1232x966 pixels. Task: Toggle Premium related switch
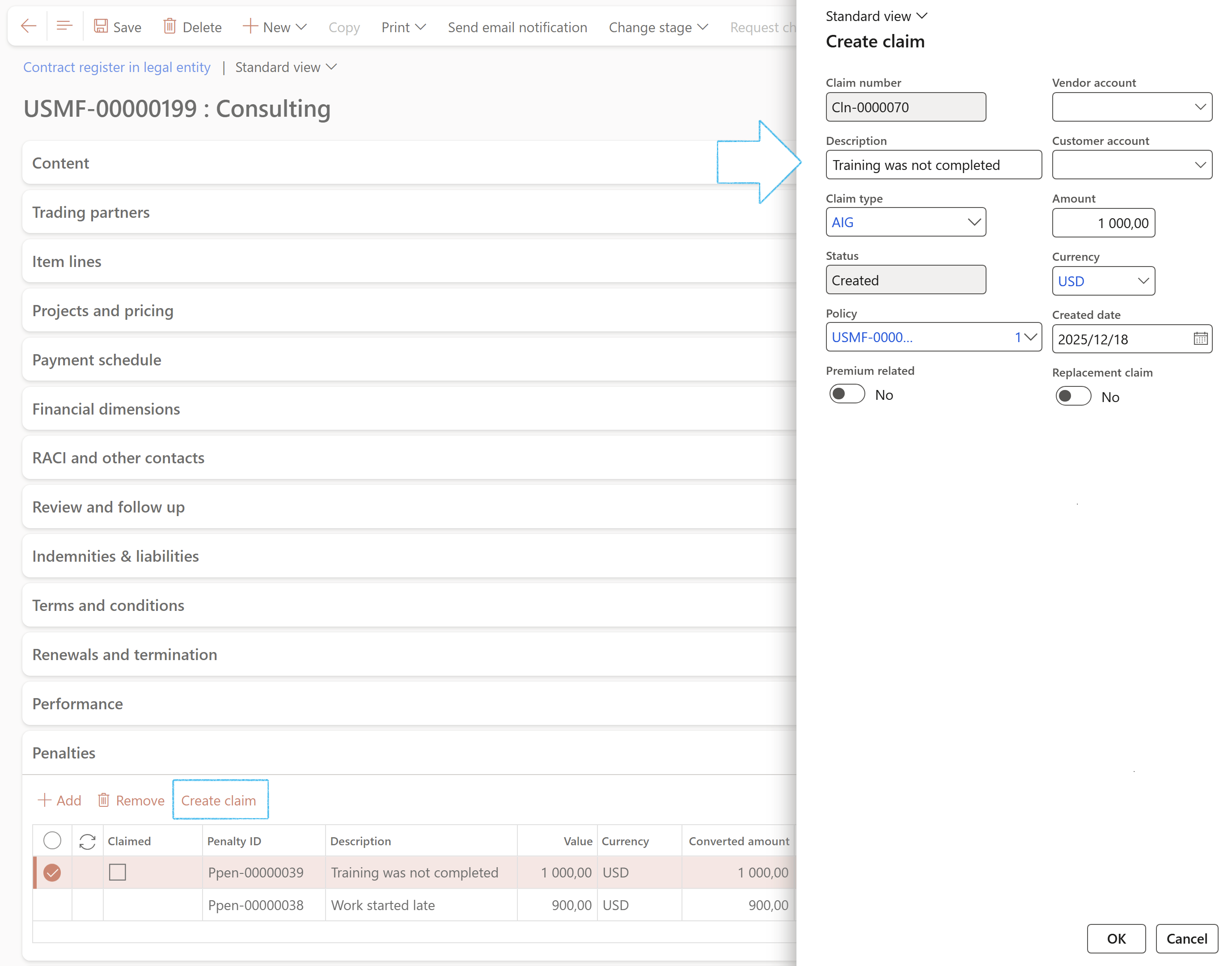pos(847,394)
